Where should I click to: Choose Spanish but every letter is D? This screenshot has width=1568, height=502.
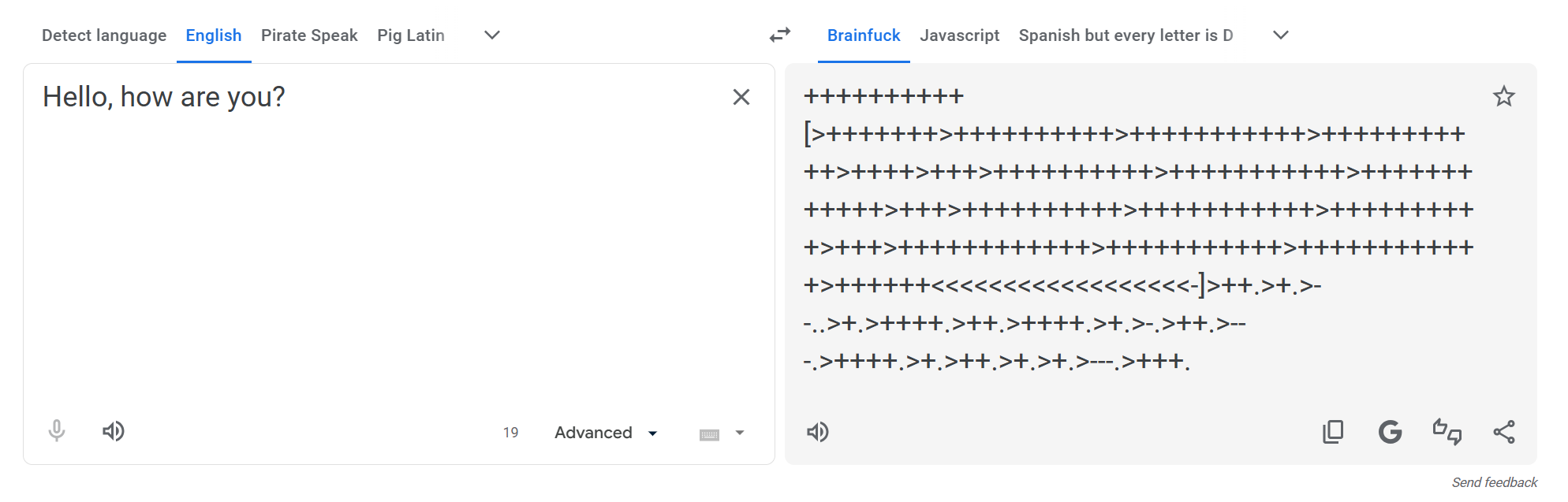click(x=1126, y=35)
